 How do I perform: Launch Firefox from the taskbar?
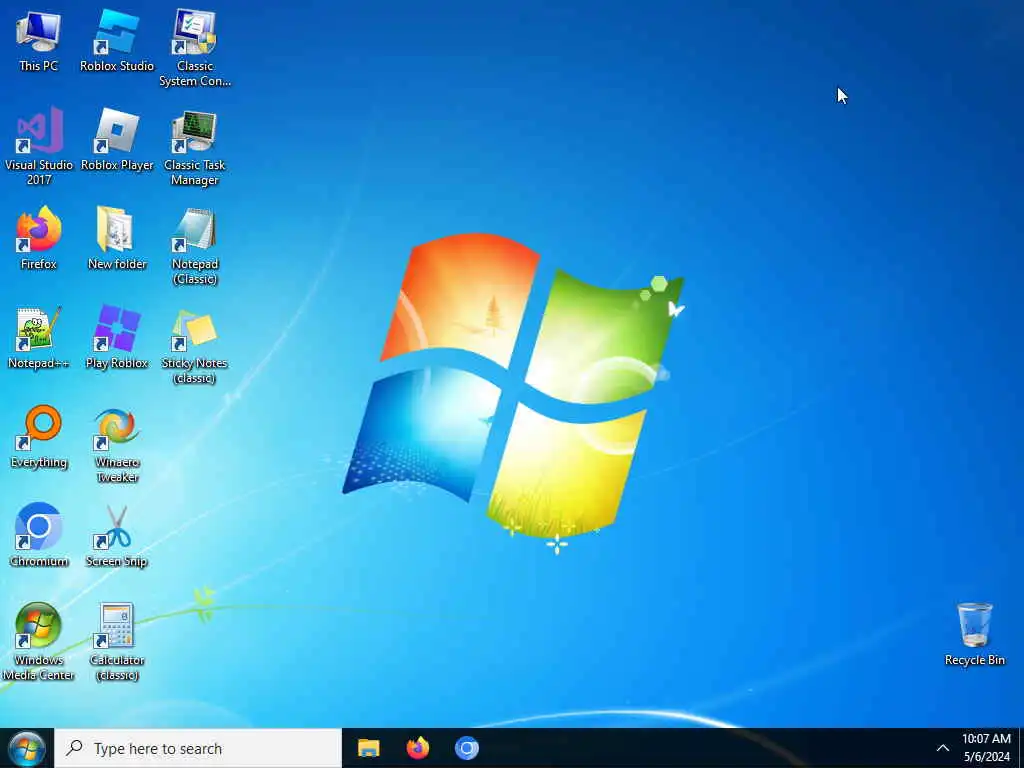tap(418, 748)
